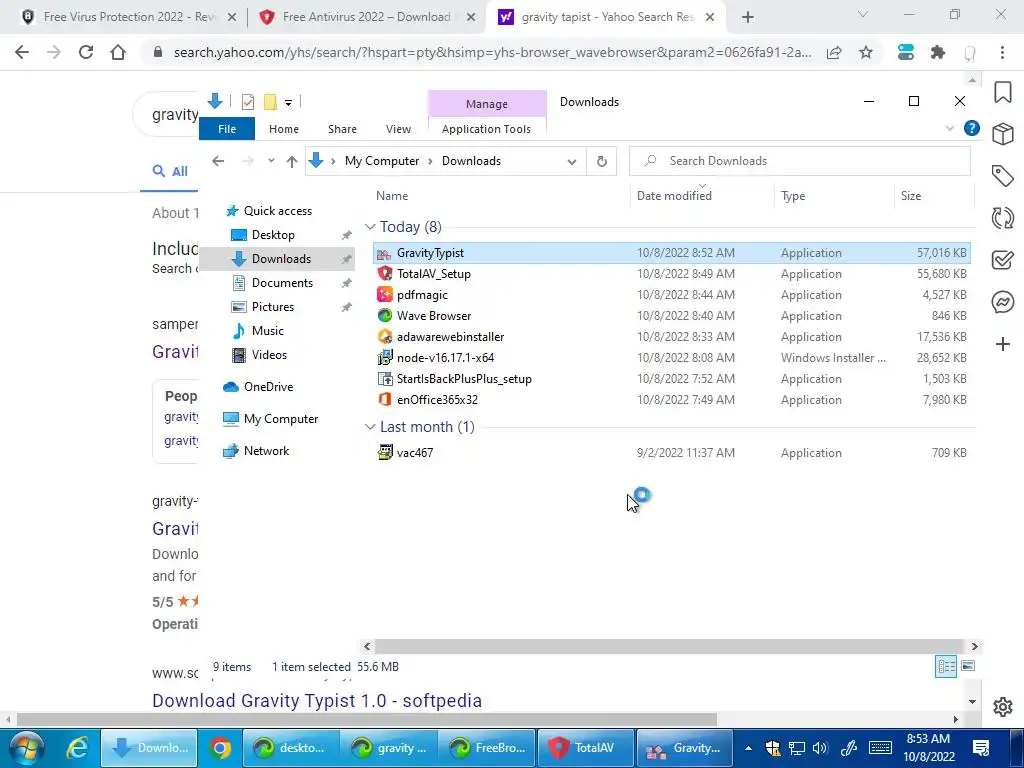Click the plus icon in browser sidebar
Screen dimensions: 1024x768
(1002, 344)
